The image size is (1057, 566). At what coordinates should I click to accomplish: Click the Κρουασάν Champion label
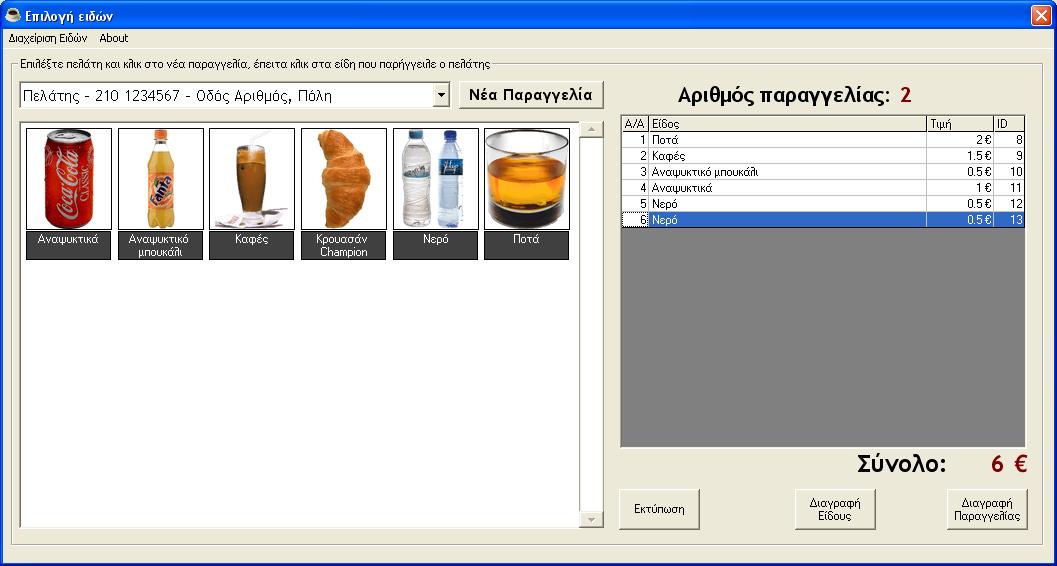coord(344,245)
